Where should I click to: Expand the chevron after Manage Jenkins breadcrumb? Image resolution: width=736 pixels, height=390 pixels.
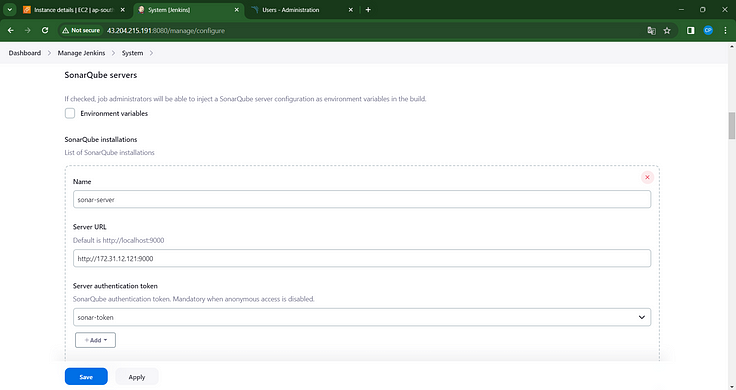(114, 53)
